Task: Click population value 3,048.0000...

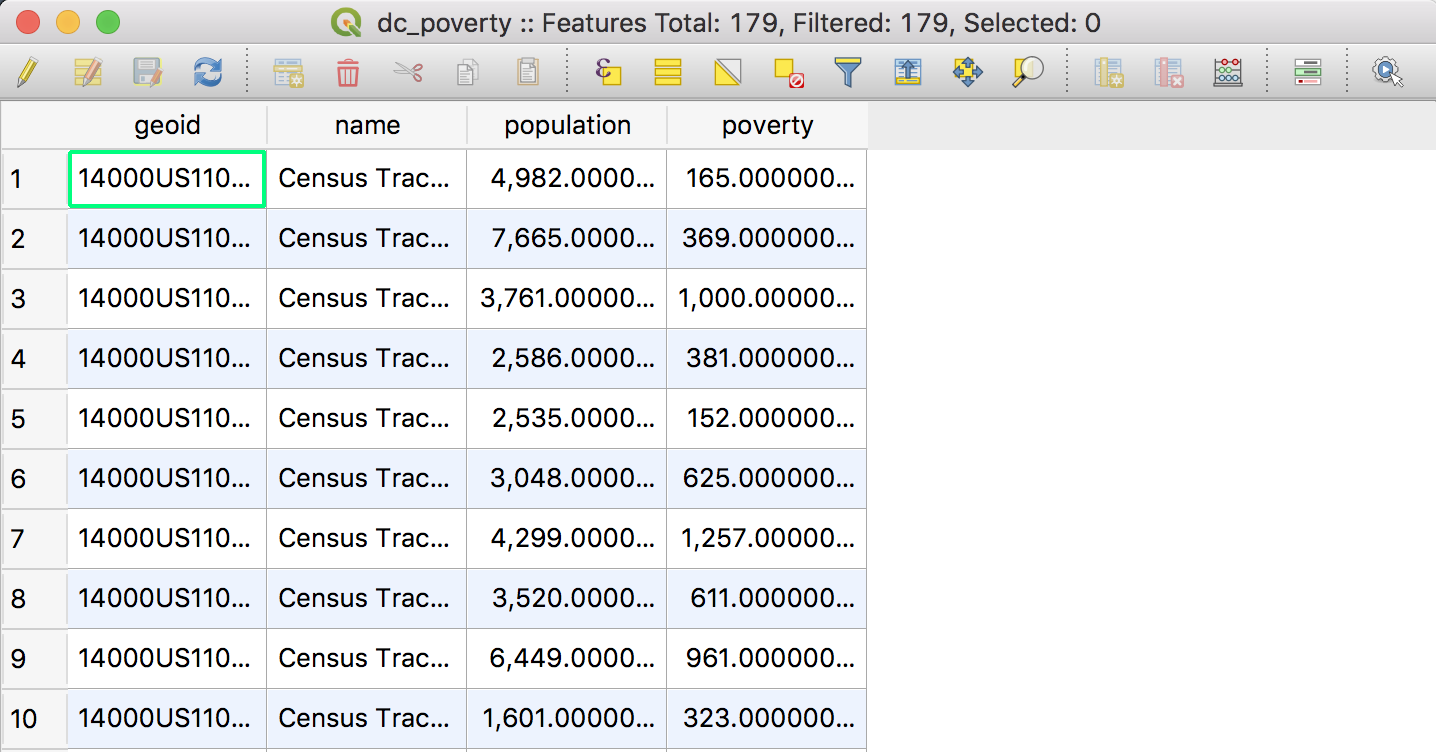Action: [x=567, y=479]
